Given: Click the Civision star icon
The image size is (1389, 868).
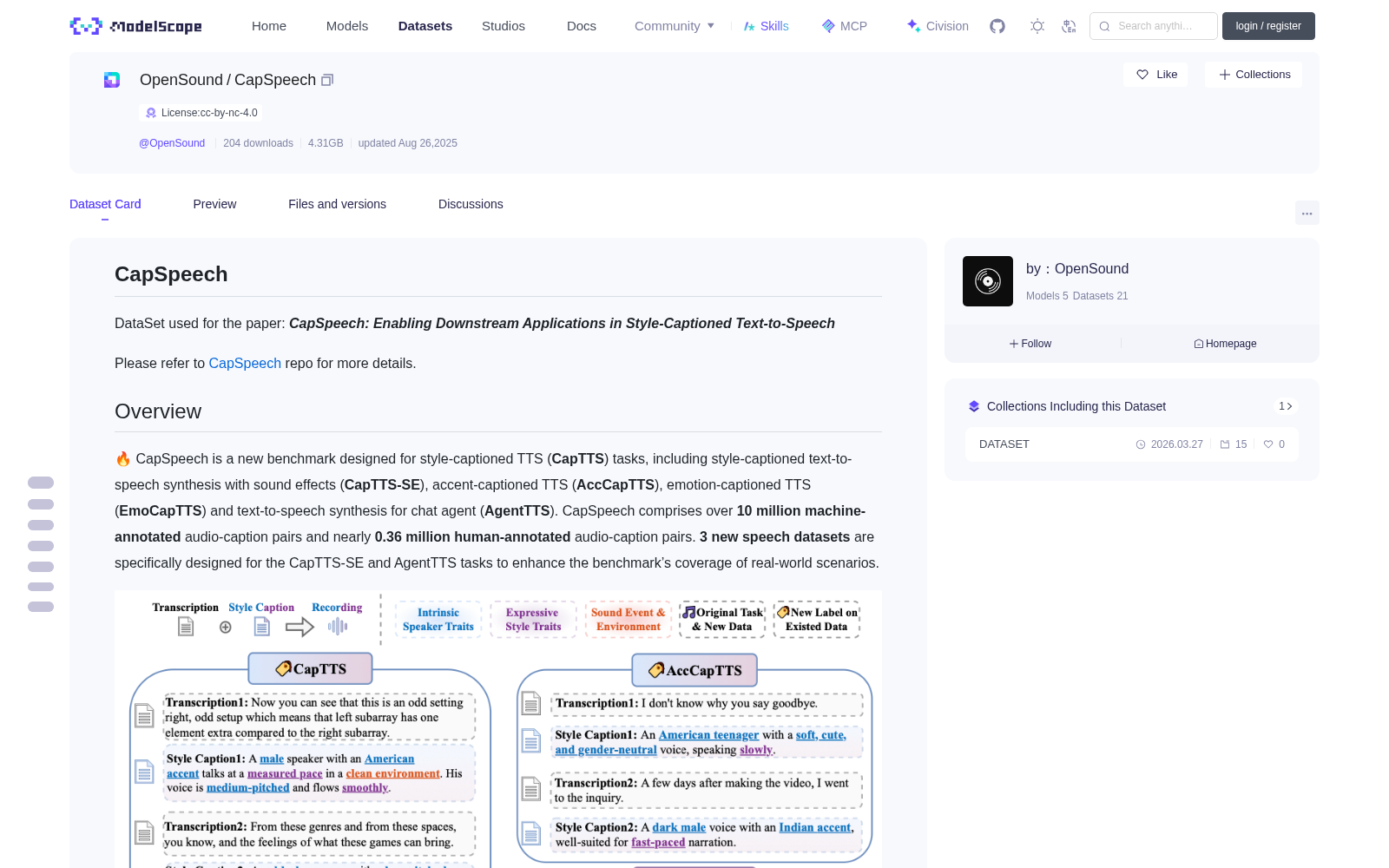Looking at the screenshot, I should [913, 25].
